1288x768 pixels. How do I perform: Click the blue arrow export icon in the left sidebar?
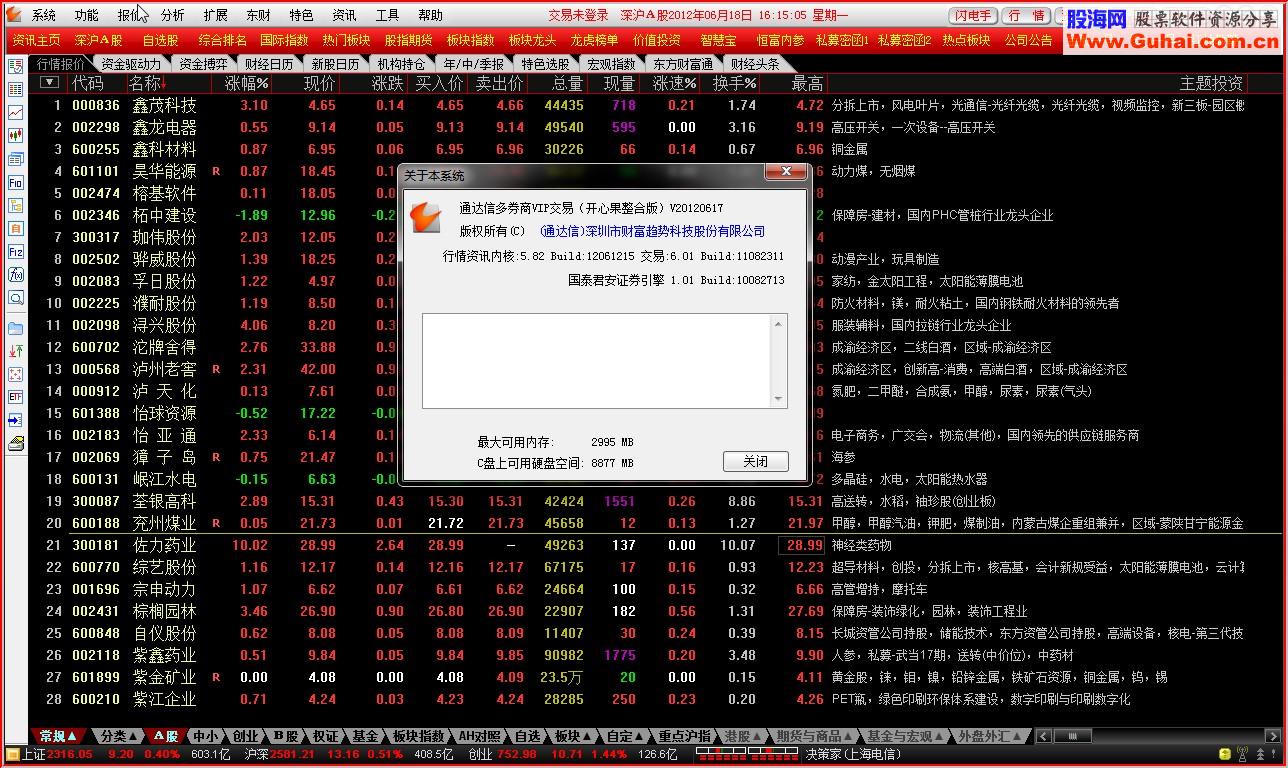[15, 420]
